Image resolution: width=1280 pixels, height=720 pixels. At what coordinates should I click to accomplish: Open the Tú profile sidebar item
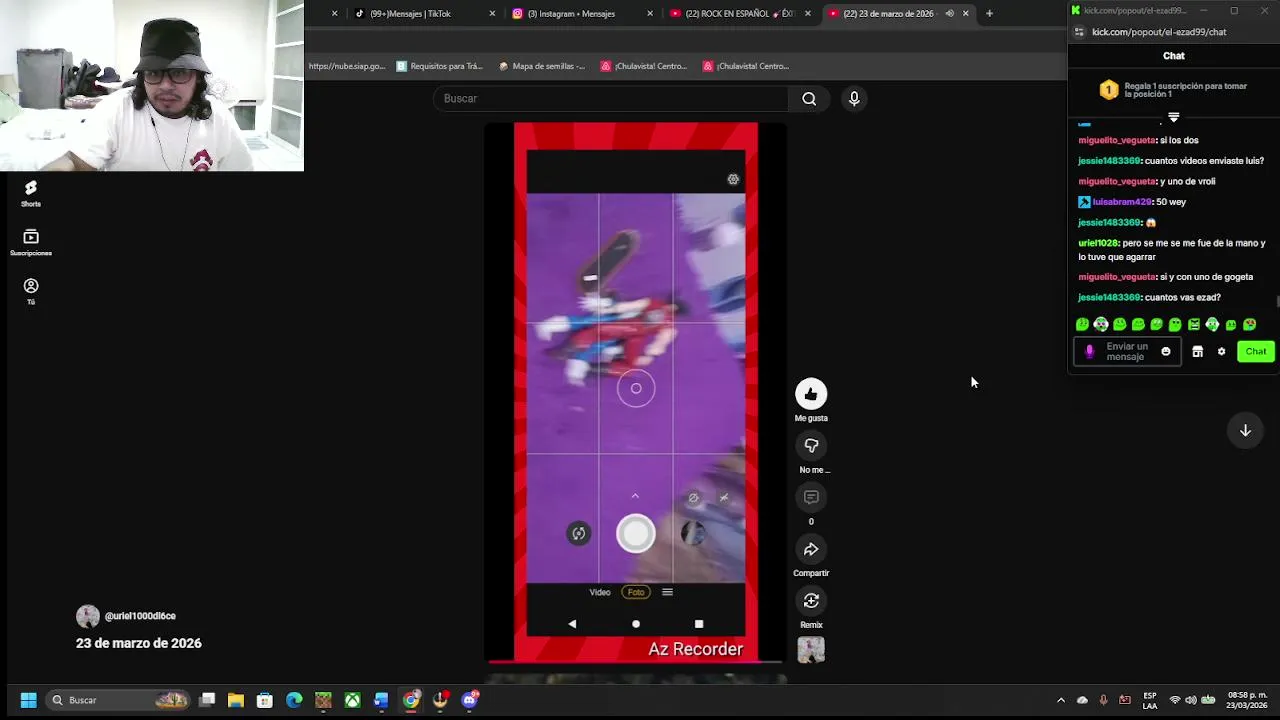(31, 291)
